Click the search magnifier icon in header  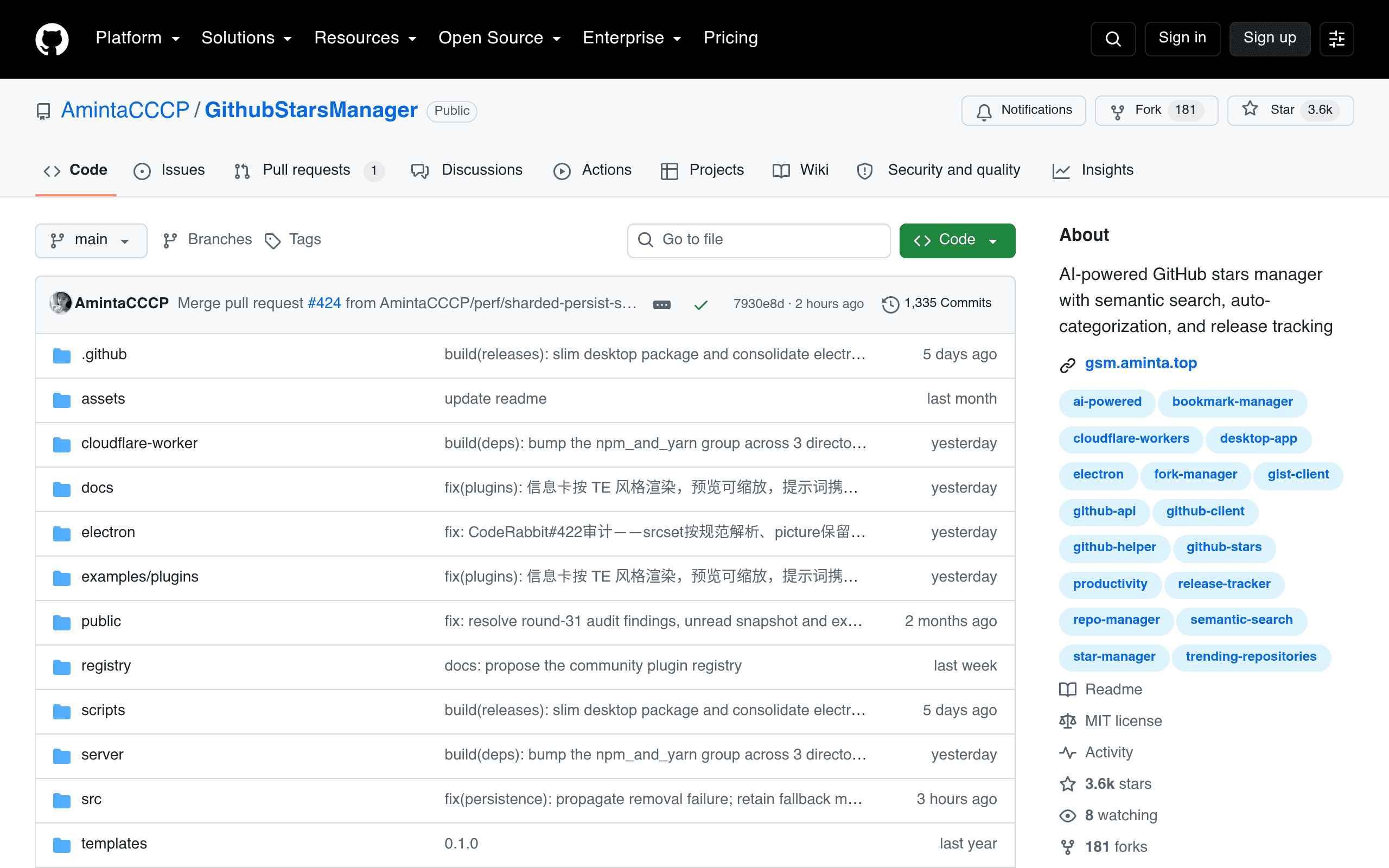(x=1112, y=39)
